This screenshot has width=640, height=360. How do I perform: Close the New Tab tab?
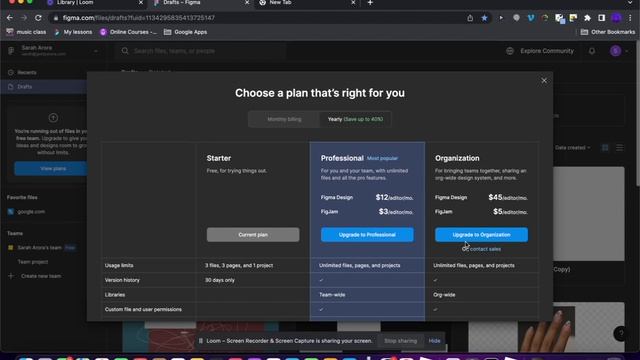pyautogui.click(x=353, y=3)
